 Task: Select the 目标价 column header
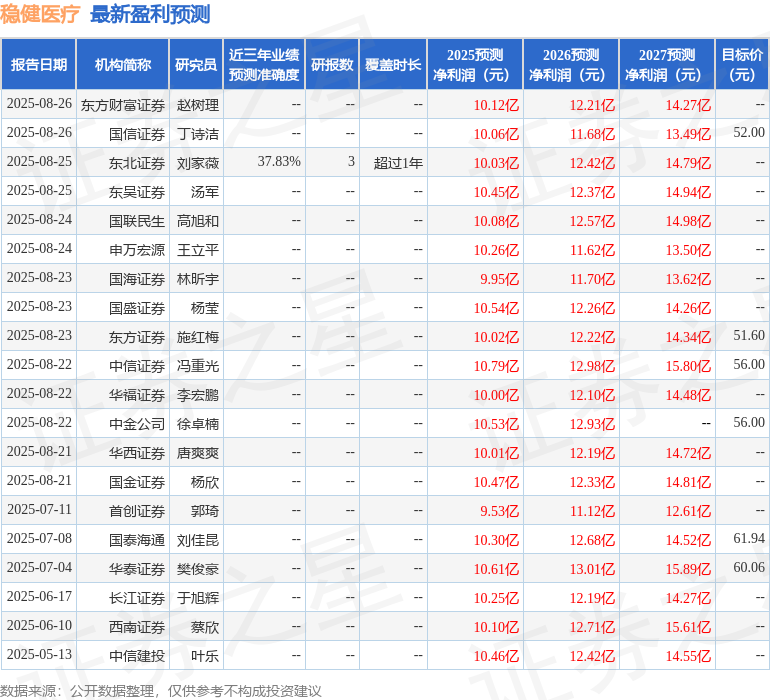pos(742,65)
